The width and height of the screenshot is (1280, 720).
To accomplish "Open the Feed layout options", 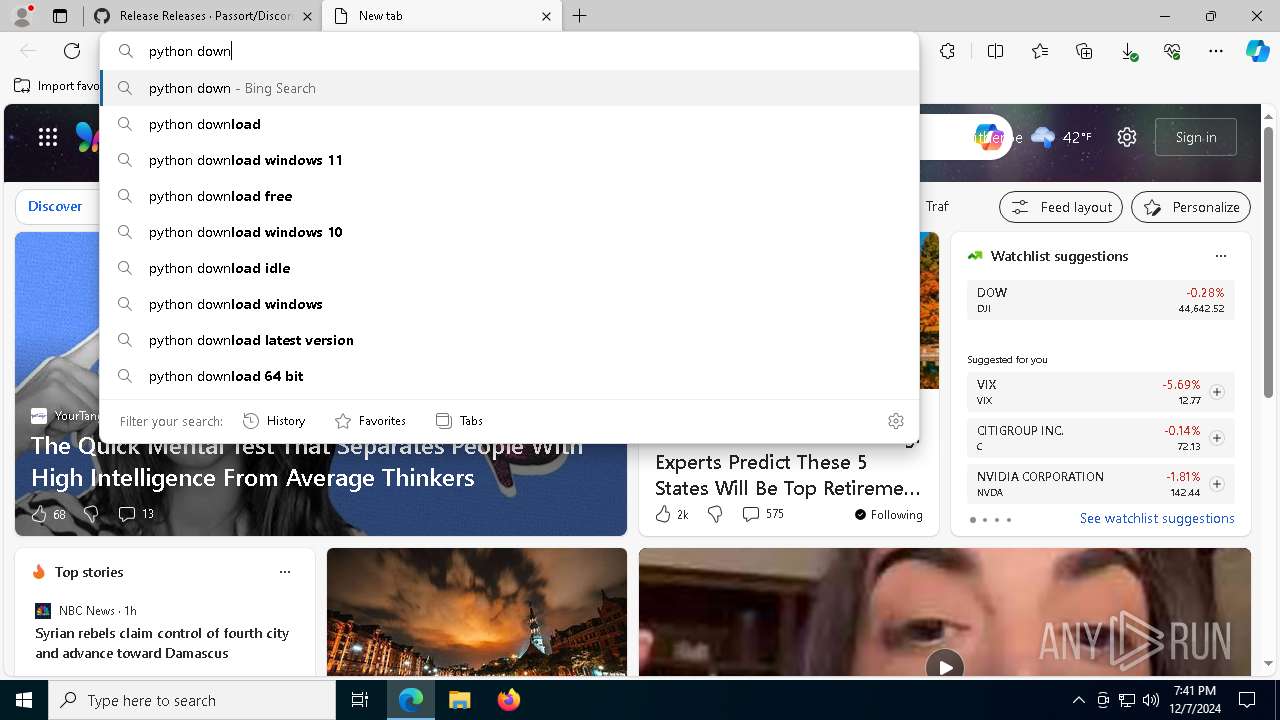I will click(1061, 207).
